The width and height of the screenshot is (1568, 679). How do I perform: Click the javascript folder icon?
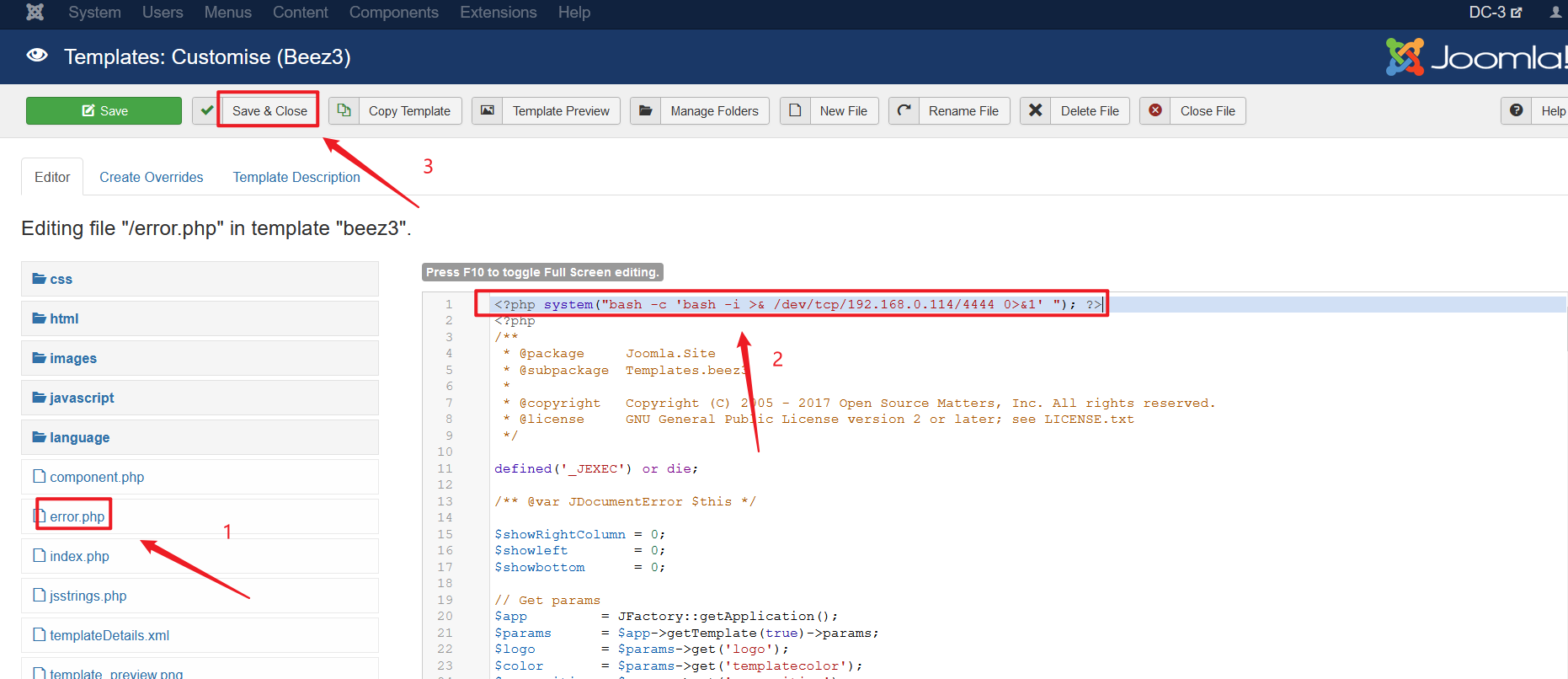pyautogui.click(x=39, y=398)
